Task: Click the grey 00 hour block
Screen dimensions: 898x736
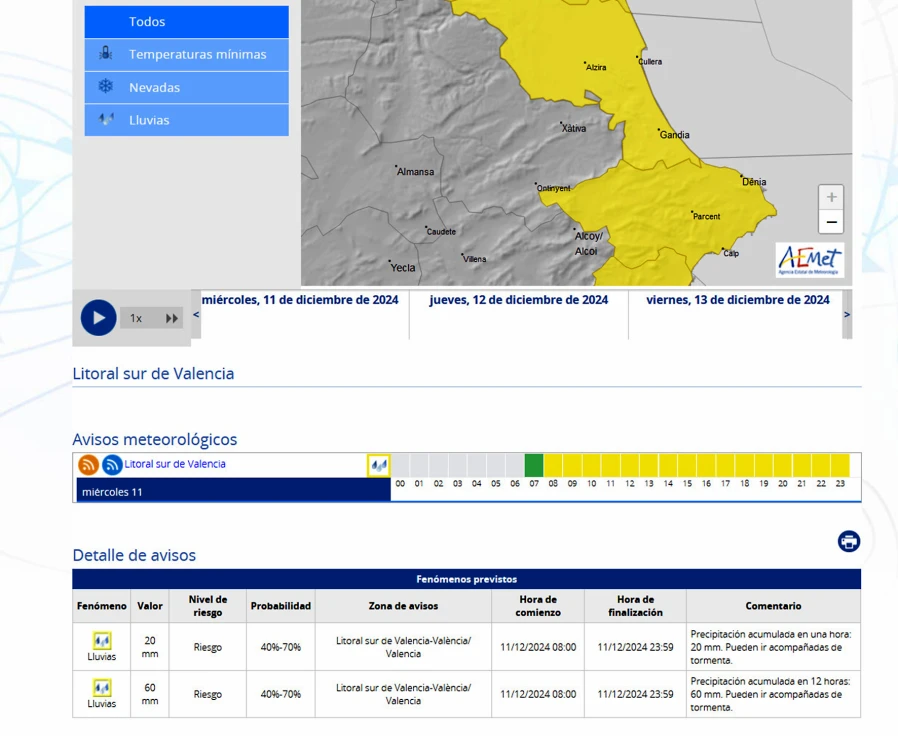Action: [x=400, y=466]
